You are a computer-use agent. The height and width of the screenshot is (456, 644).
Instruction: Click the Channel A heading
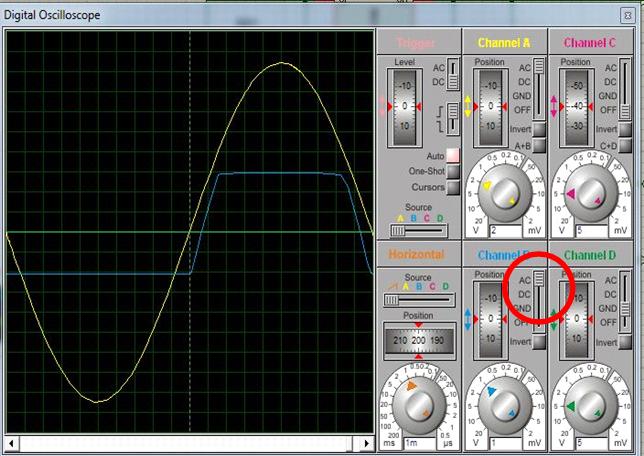click(504, 42)
